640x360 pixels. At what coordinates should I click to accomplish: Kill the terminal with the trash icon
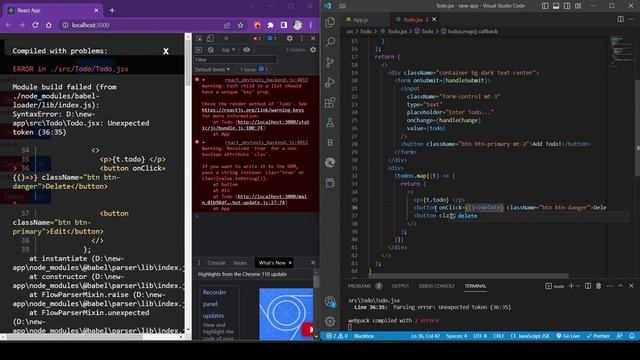point(598,286)
